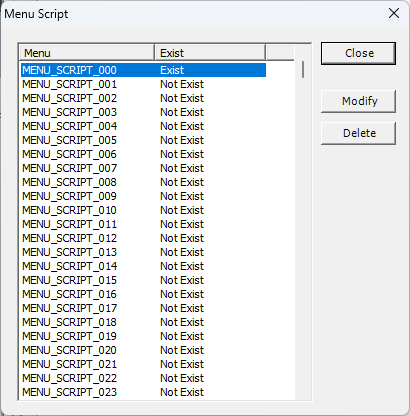The width and height of the screenshot is (410, 416).
Task: Click the Modify button
Action: point(358,101)
